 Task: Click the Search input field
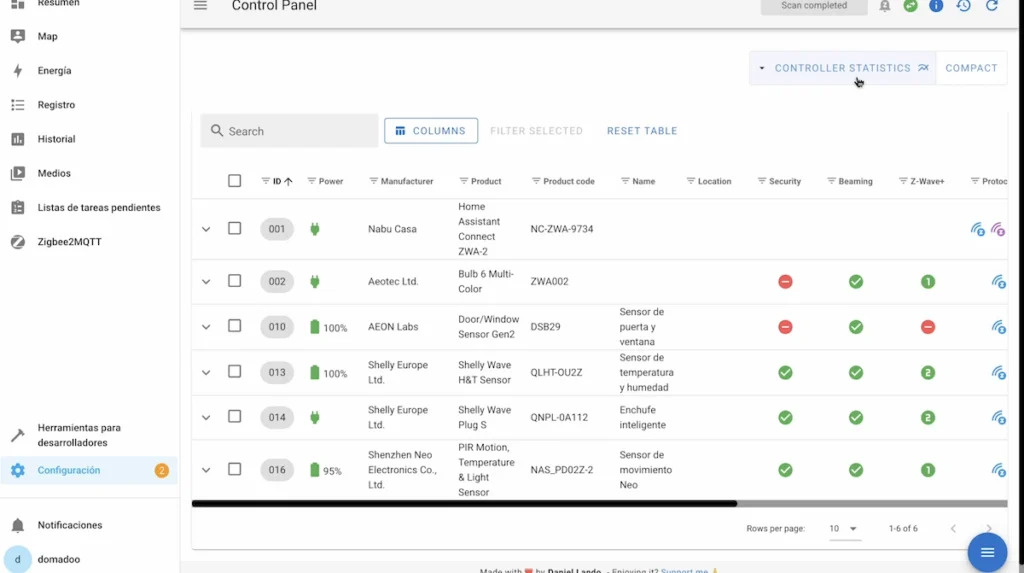pos(289,131)
